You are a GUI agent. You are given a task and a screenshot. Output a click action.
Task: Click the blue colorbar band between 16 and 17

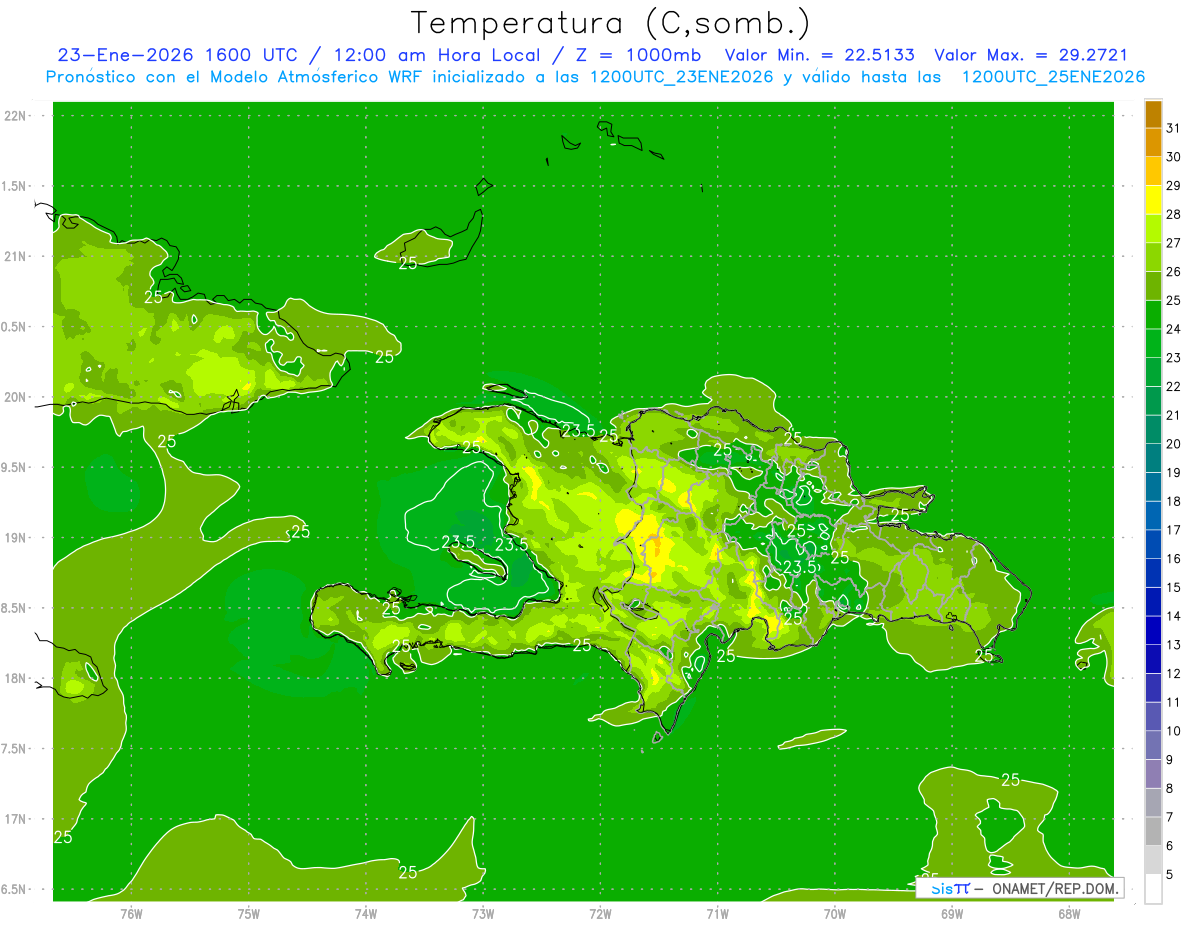1153,544
